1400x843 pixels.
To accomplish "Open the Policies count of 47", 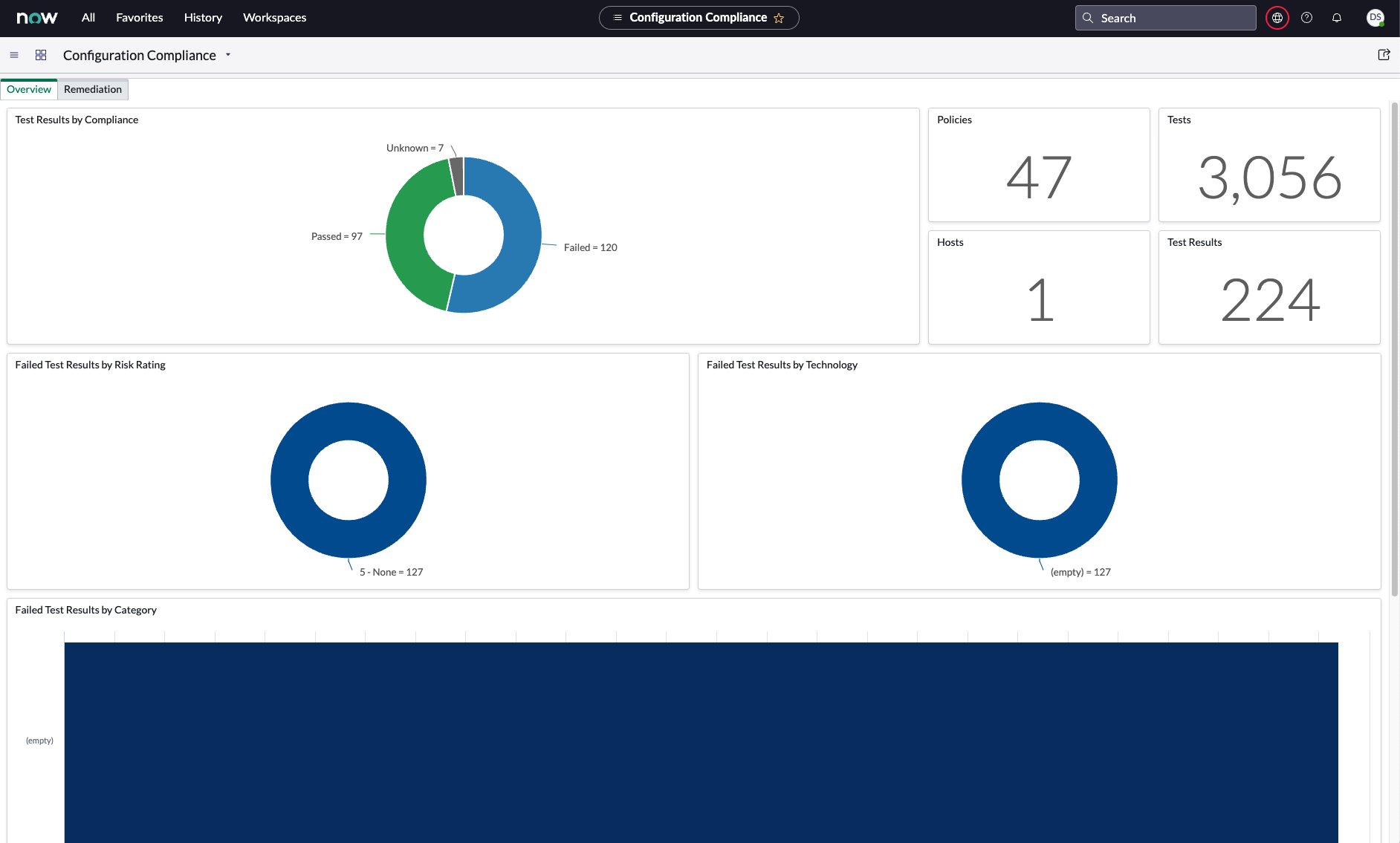I will coord(1038,178).
